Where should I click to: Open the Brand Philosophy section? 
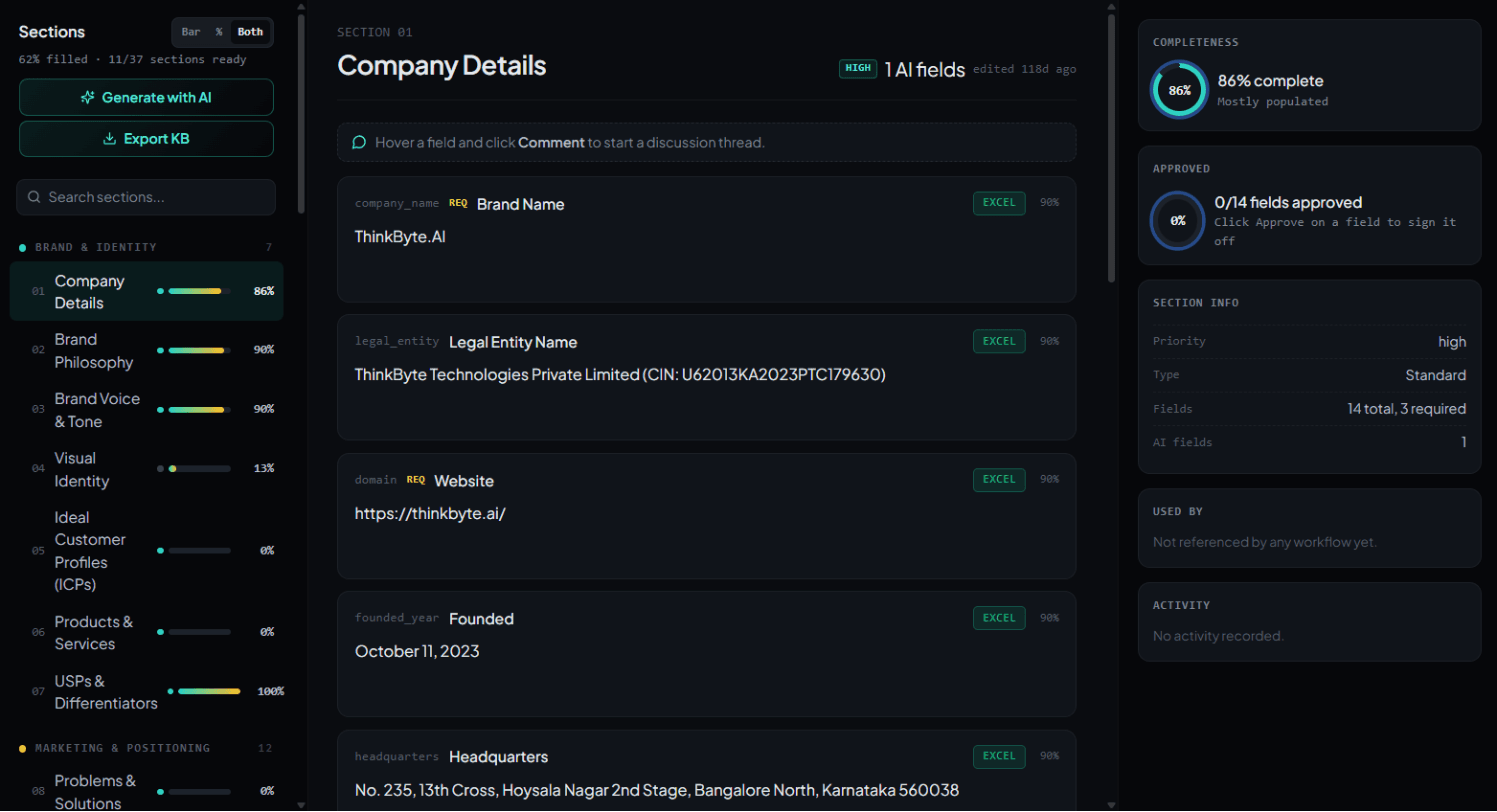(x=146, y=351)
